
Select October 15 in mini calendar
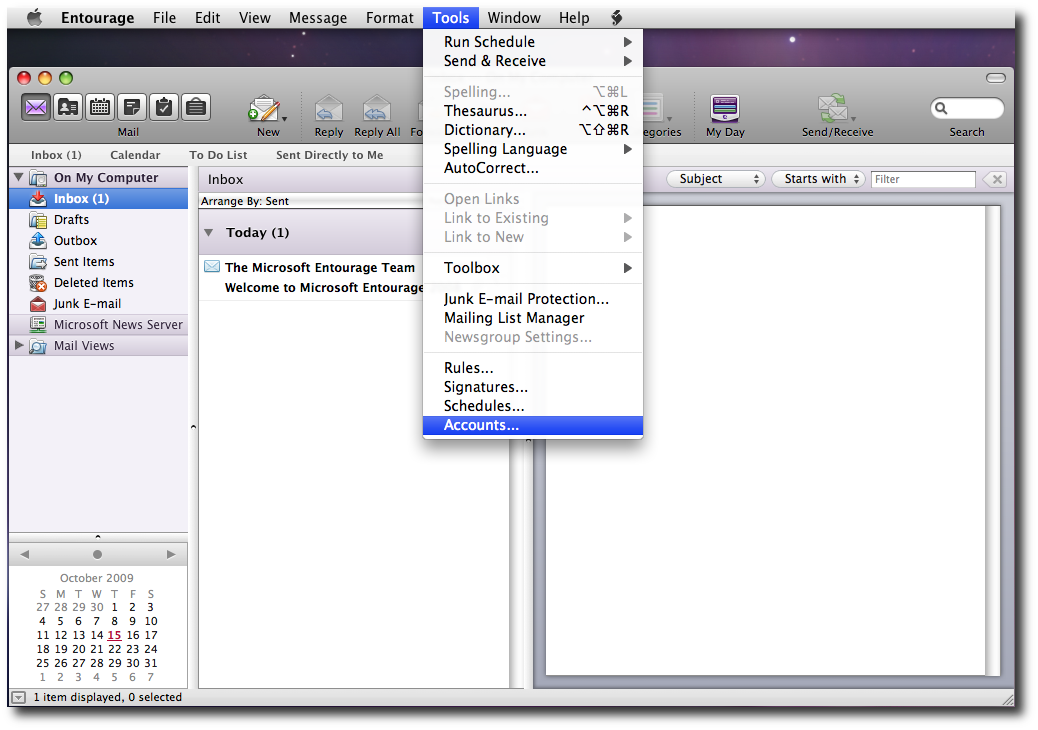click(115, 635)
